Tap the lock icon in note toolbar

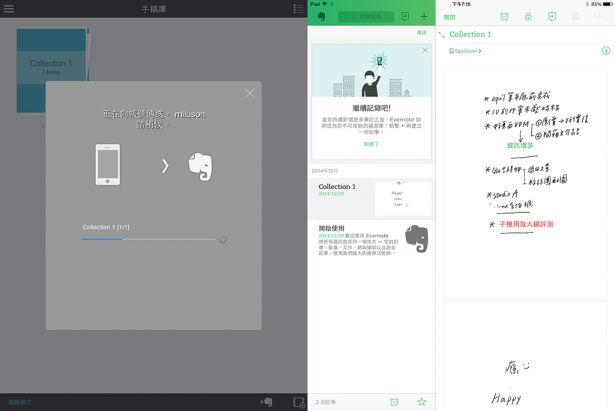[528, 16]
